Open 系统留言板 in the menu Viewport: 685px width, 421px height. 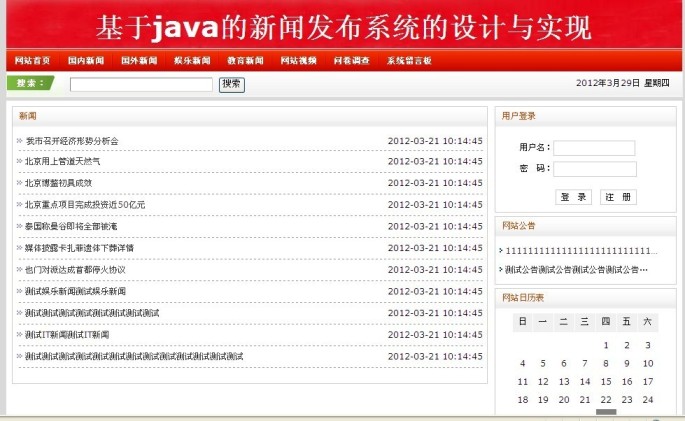[x=409, y=61]
